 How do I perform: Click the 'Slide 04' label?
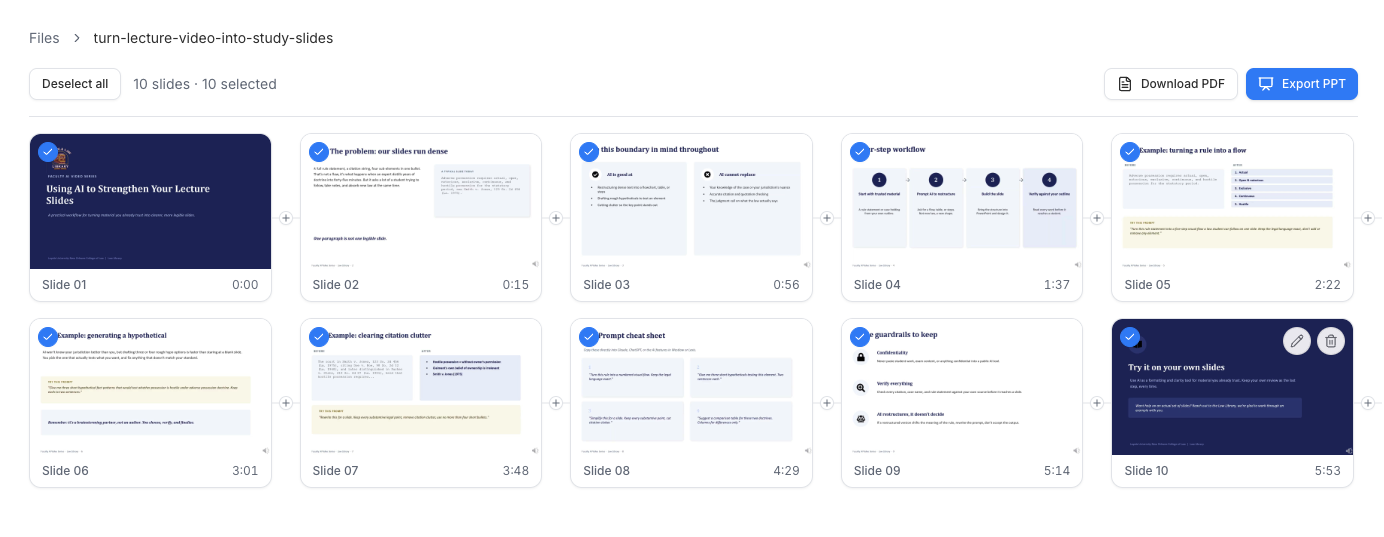(x=877, y=285)
